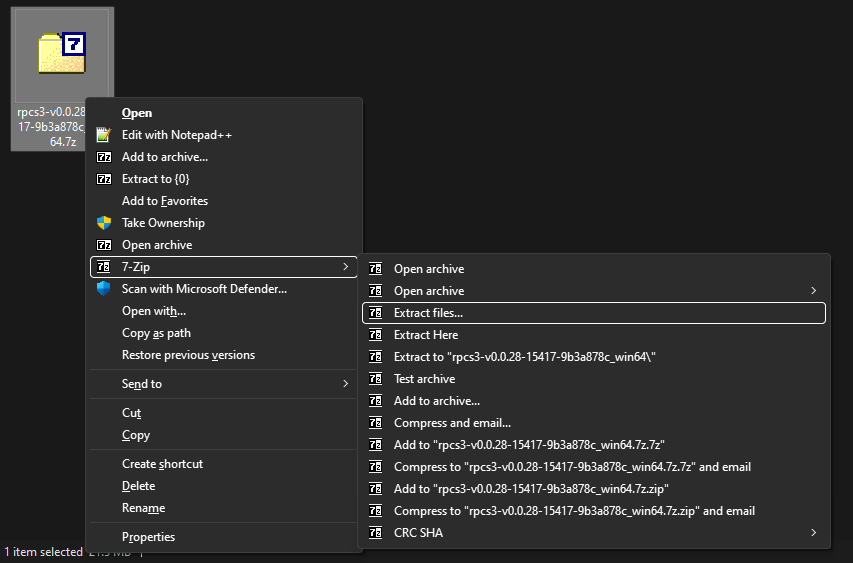Expand the 7-Zip submenu arrow

pyautogui.click(x=345, y=267)
